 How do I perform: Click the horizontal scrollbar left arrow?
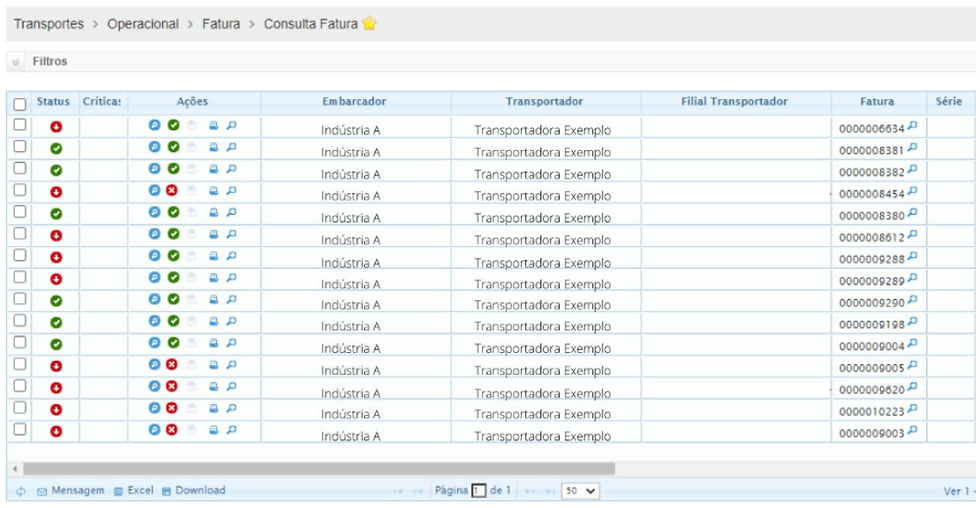[15, 469]
